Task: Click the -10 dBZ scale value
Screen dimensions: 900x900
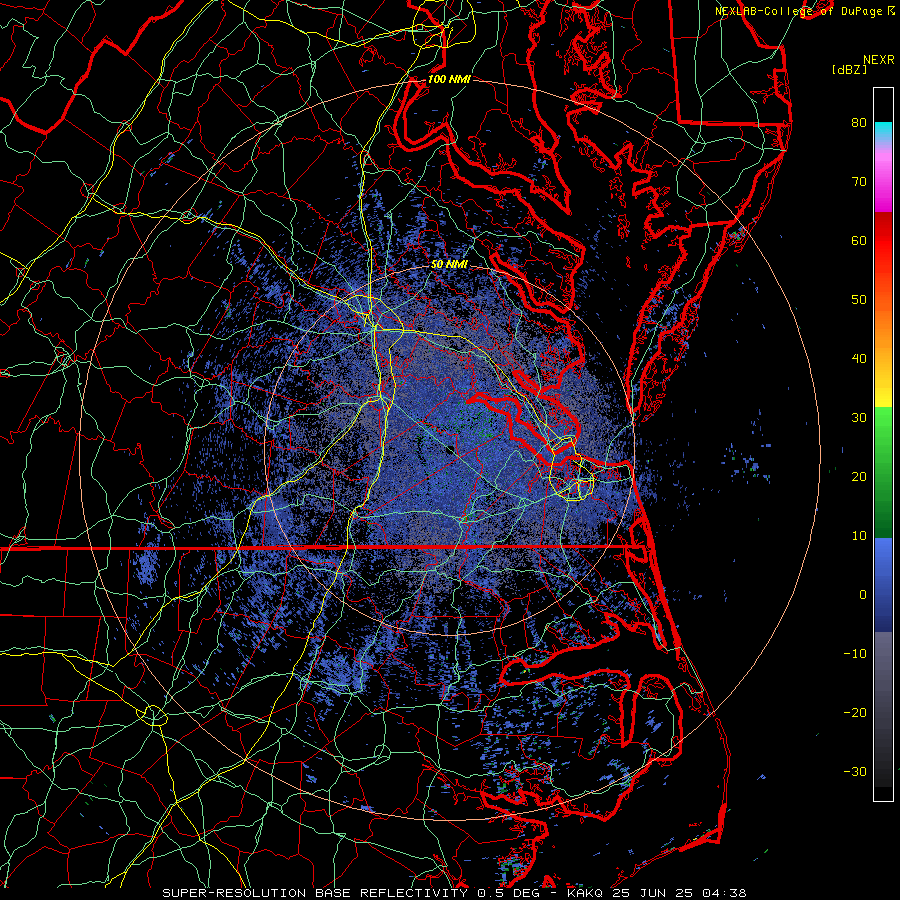Action: (855, 654)
